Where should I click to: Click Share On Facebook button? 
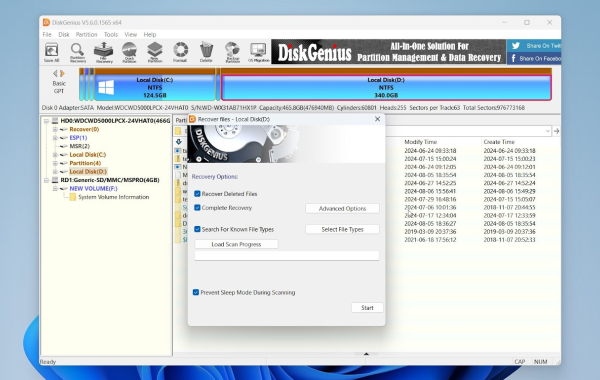(534, 58)
